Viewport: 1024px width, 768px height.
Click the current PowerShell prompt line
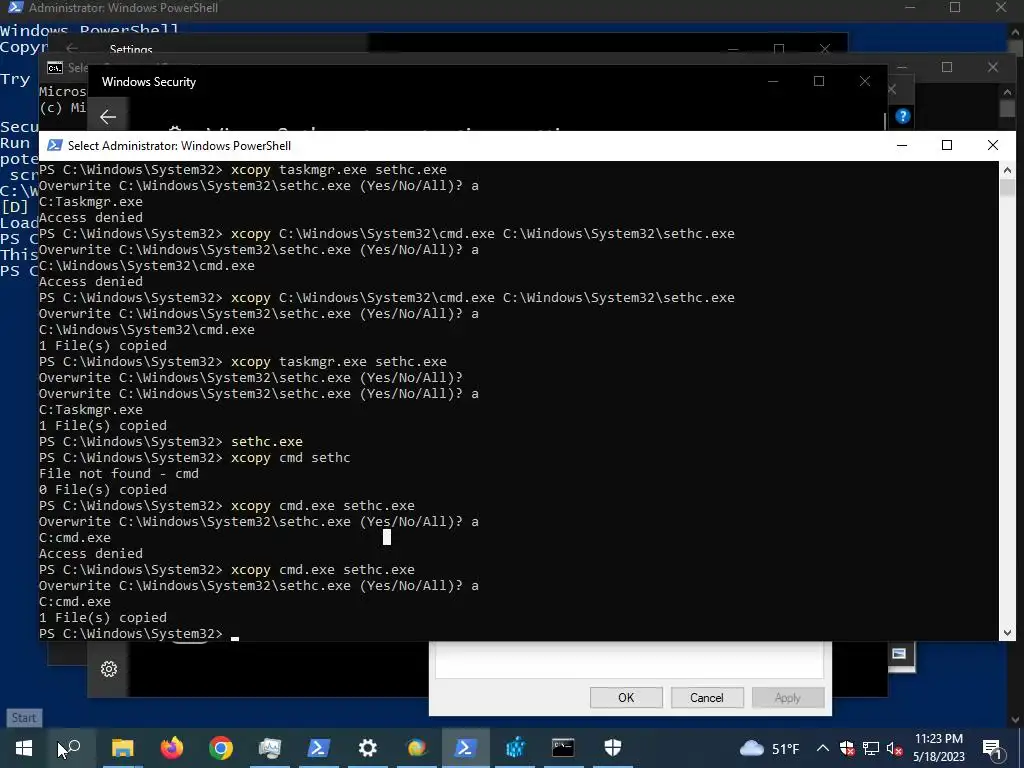tap(139, 633)
